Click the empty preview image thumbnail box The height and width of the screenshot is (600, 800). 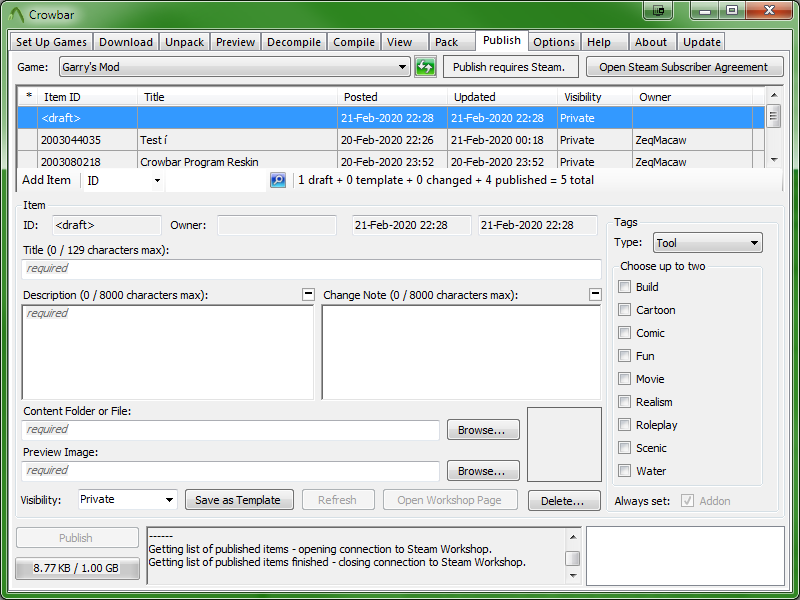(x=564, y=444)
